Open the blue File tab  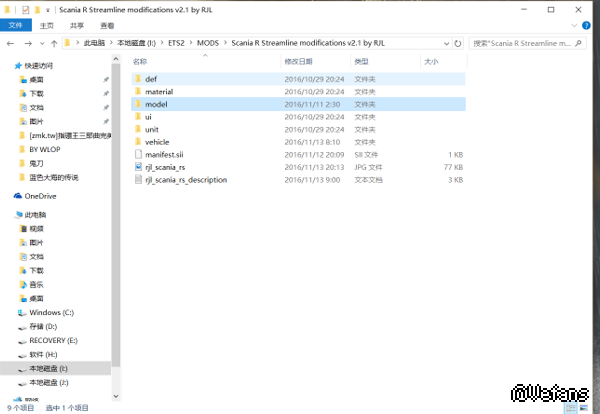click(x=16, y=25)
